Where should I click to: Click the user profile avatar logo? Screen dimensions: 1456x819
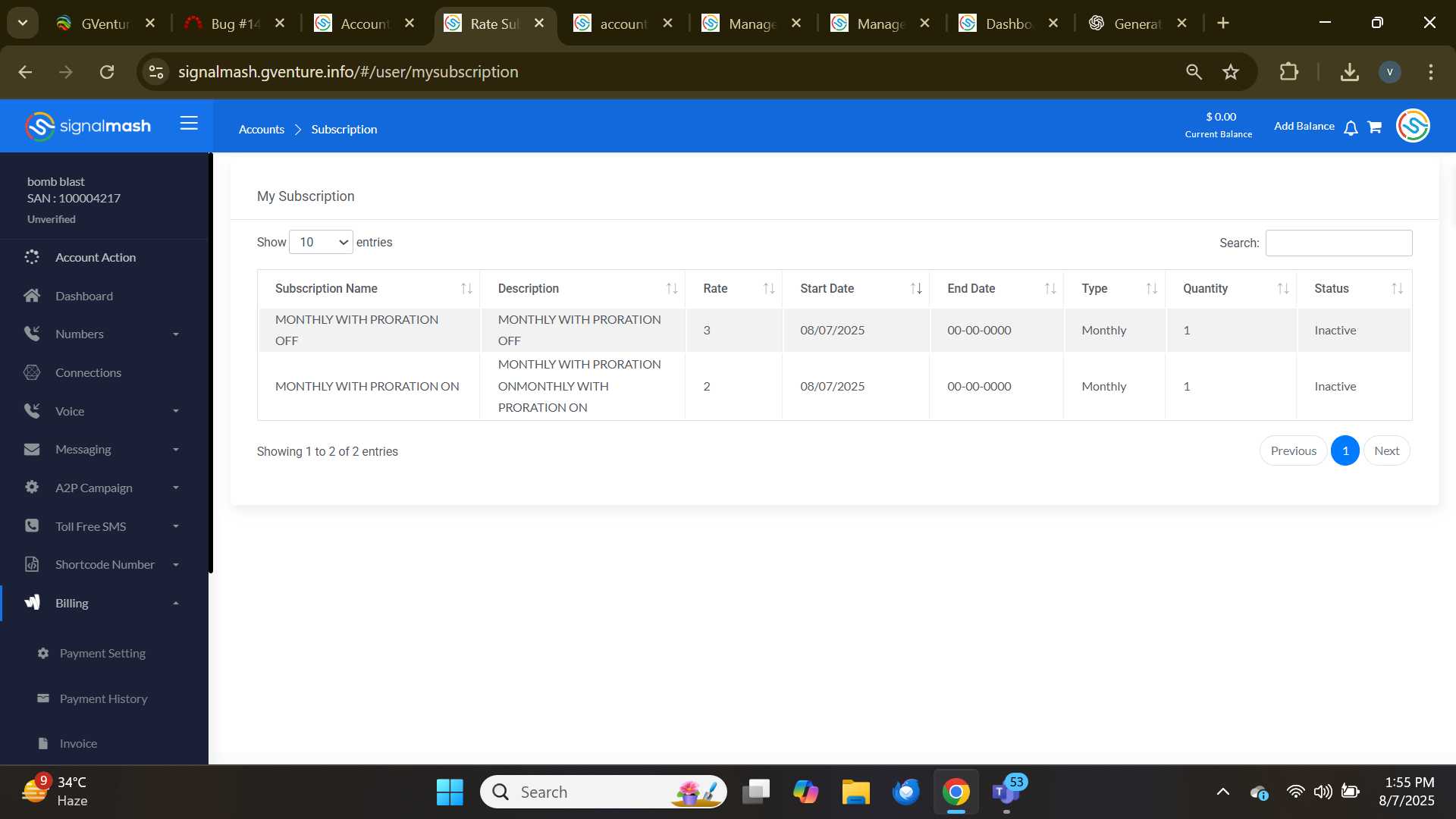point(1413,126)
